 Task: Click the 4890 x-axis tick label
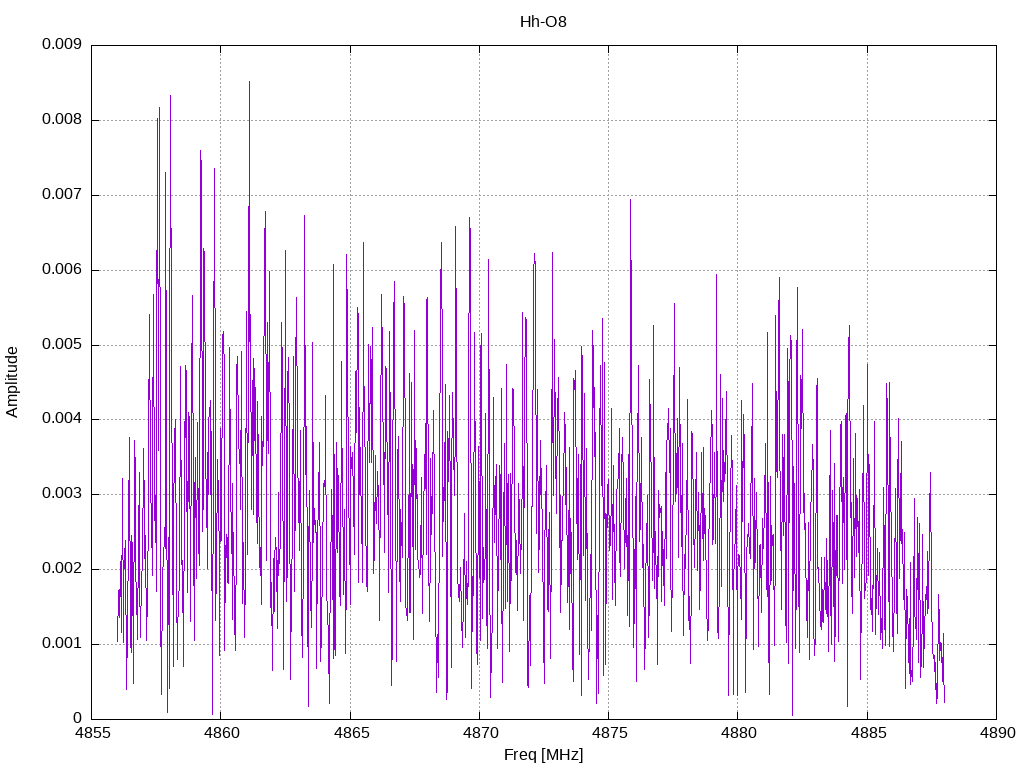[x=997, y=733]
